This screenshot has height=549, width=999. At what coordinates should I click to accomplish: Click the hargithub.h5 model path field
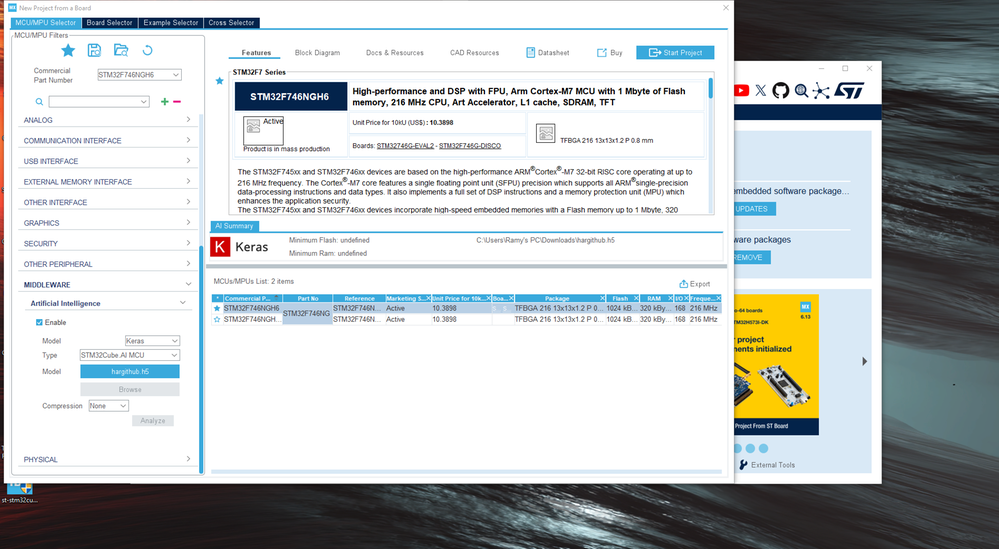click(130, 371)
